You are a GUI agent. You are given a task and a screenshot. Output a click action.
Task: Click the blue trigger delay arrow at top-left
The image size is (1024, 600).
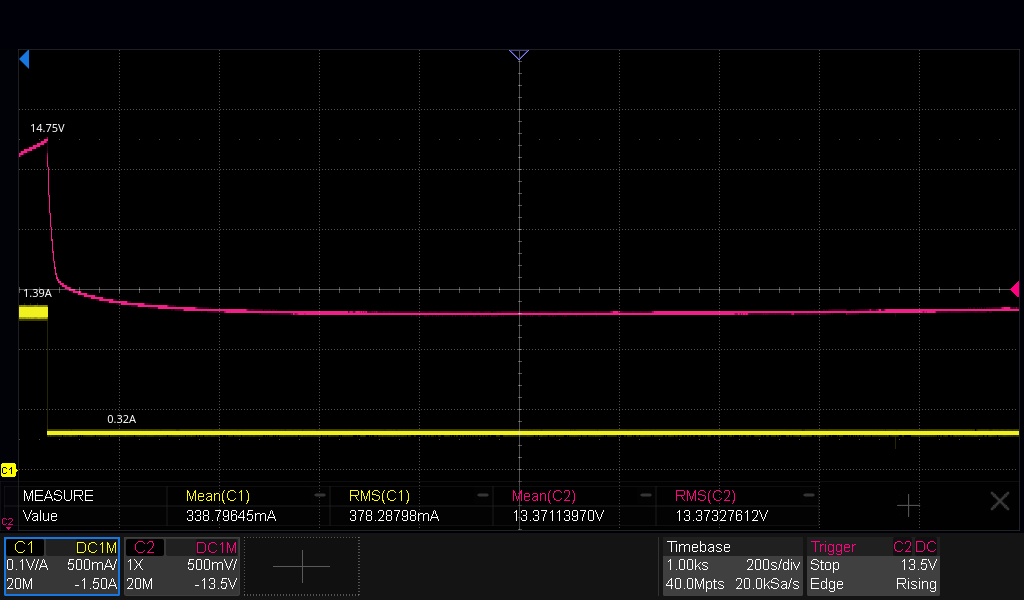(24, 59)
